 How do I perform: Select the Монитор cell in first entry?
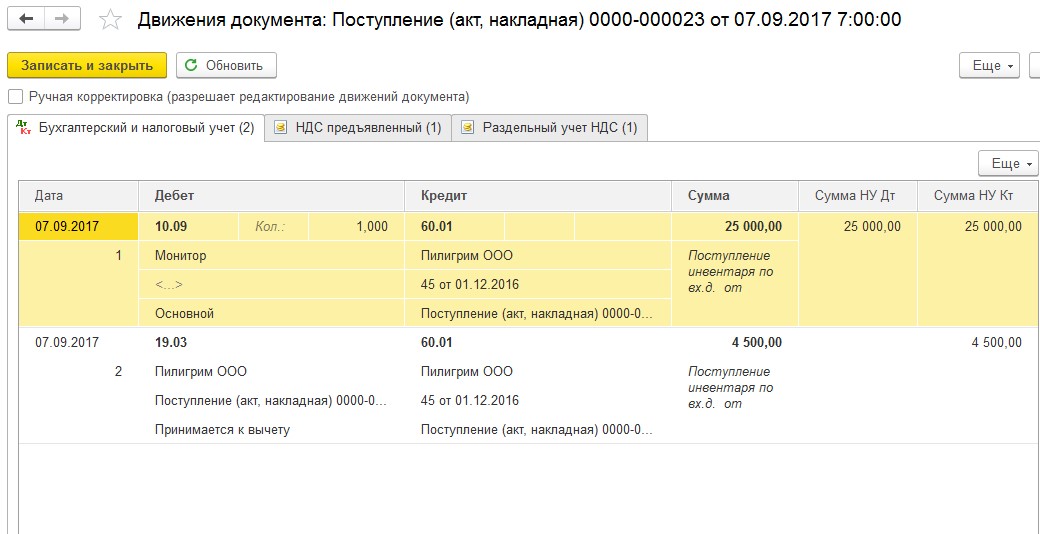(181, 256)
